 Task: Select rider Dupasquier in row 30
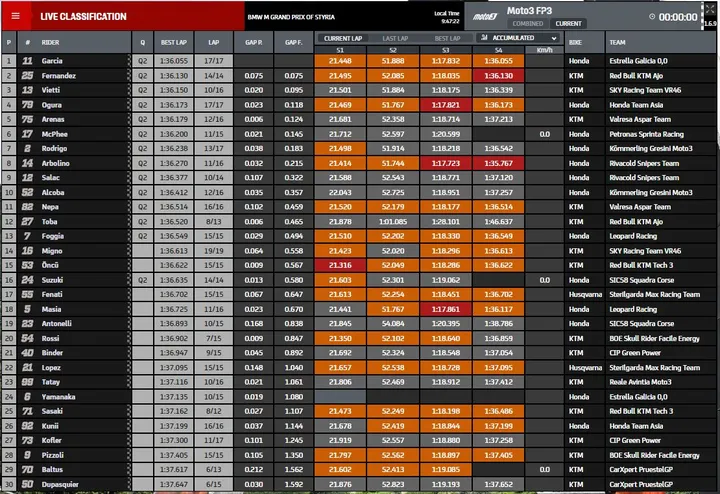[60, 484]
